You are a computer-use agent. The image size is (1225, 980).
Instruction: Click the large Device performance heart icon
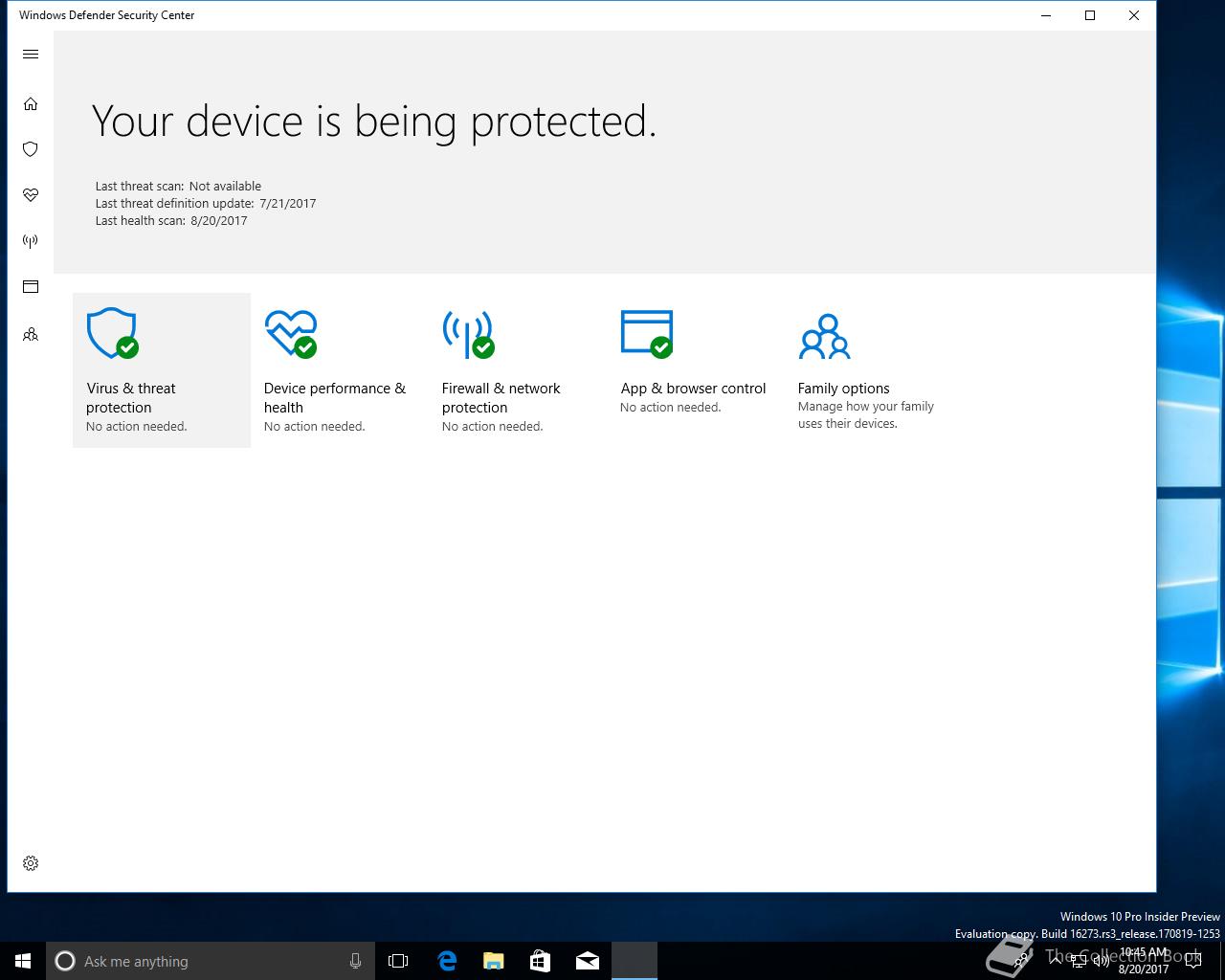point(291,334)
